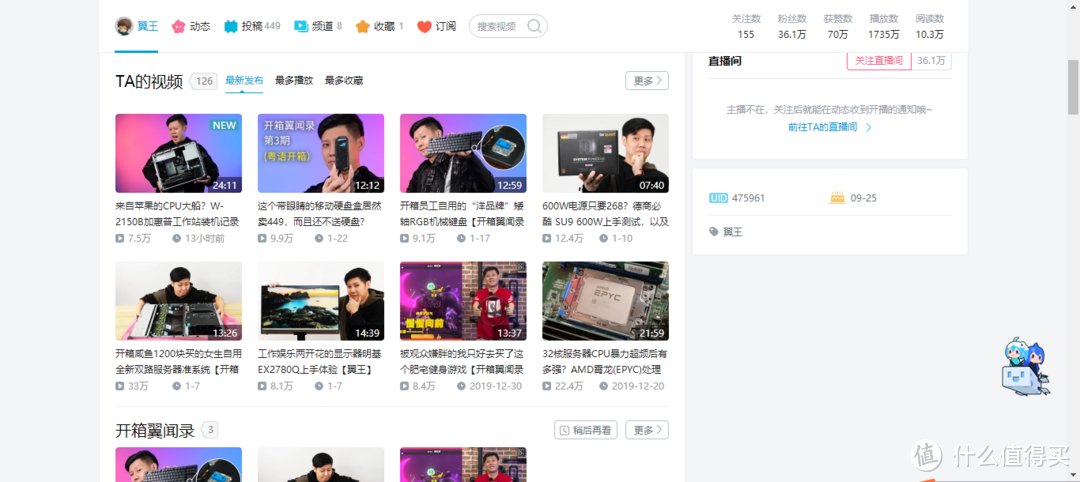This screenshot has width=1080, height=482.
Task: Click the 获赞数 70万 stat
Action: tap(838, 26)
